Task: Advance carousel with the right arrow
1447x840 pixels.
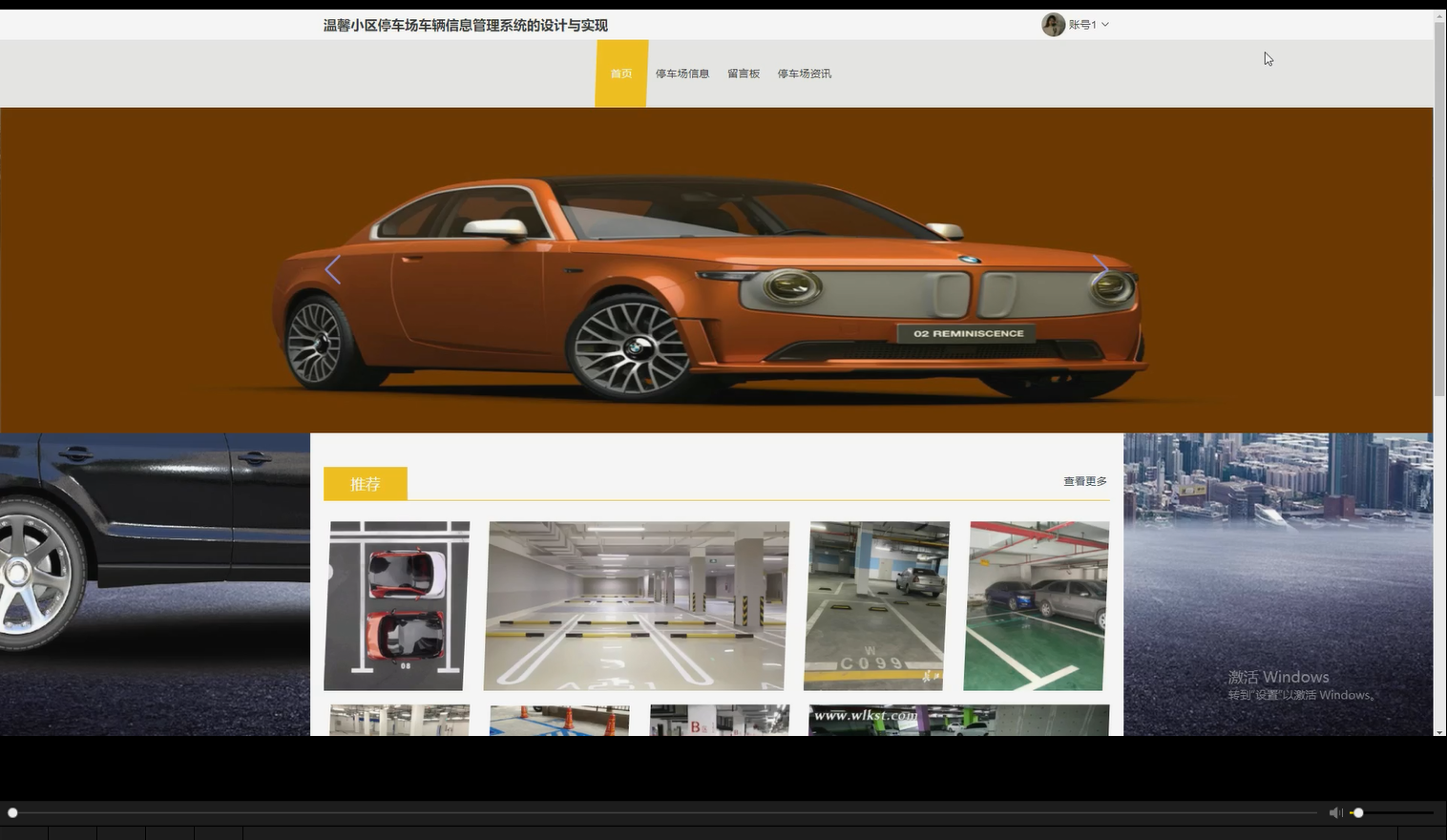Action: tap(1101, 270)
